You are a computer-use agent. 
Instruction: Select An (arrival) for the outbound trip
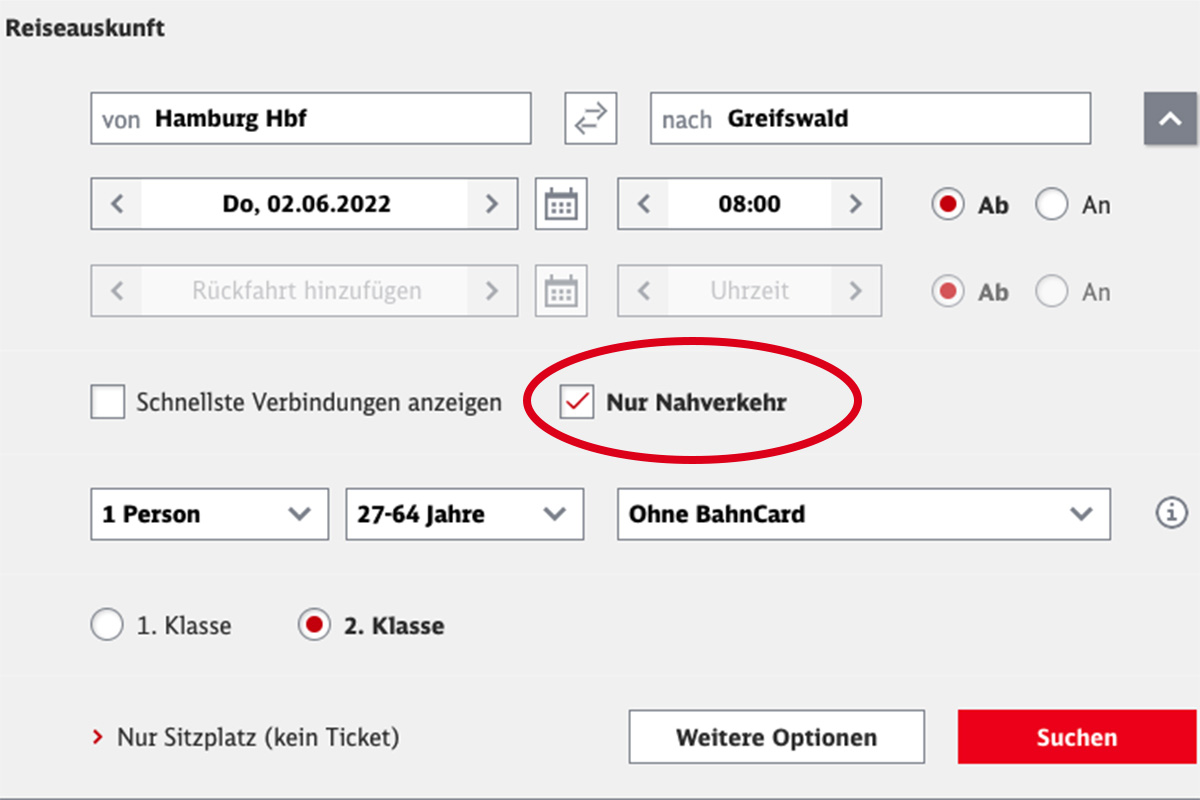tap(1051, 205)
